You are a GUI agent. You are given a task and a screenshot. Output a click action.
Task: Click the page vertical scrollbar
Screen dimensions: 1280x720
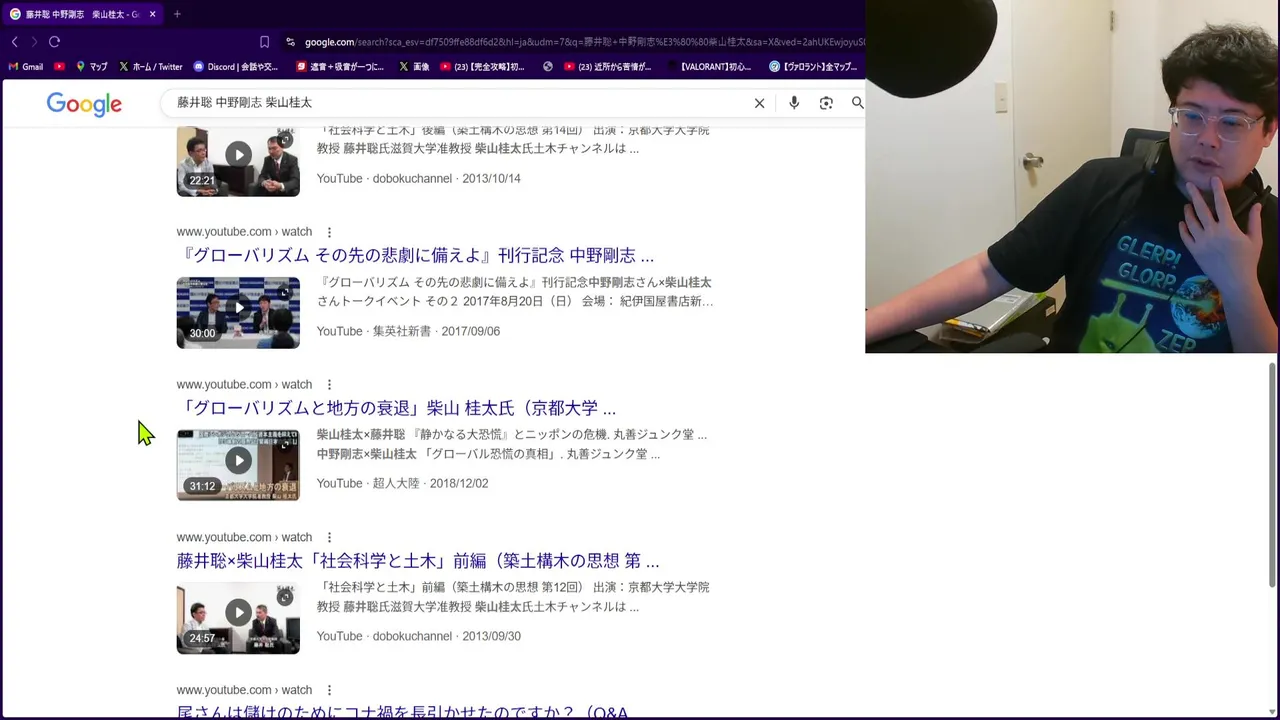(1273, 475)
